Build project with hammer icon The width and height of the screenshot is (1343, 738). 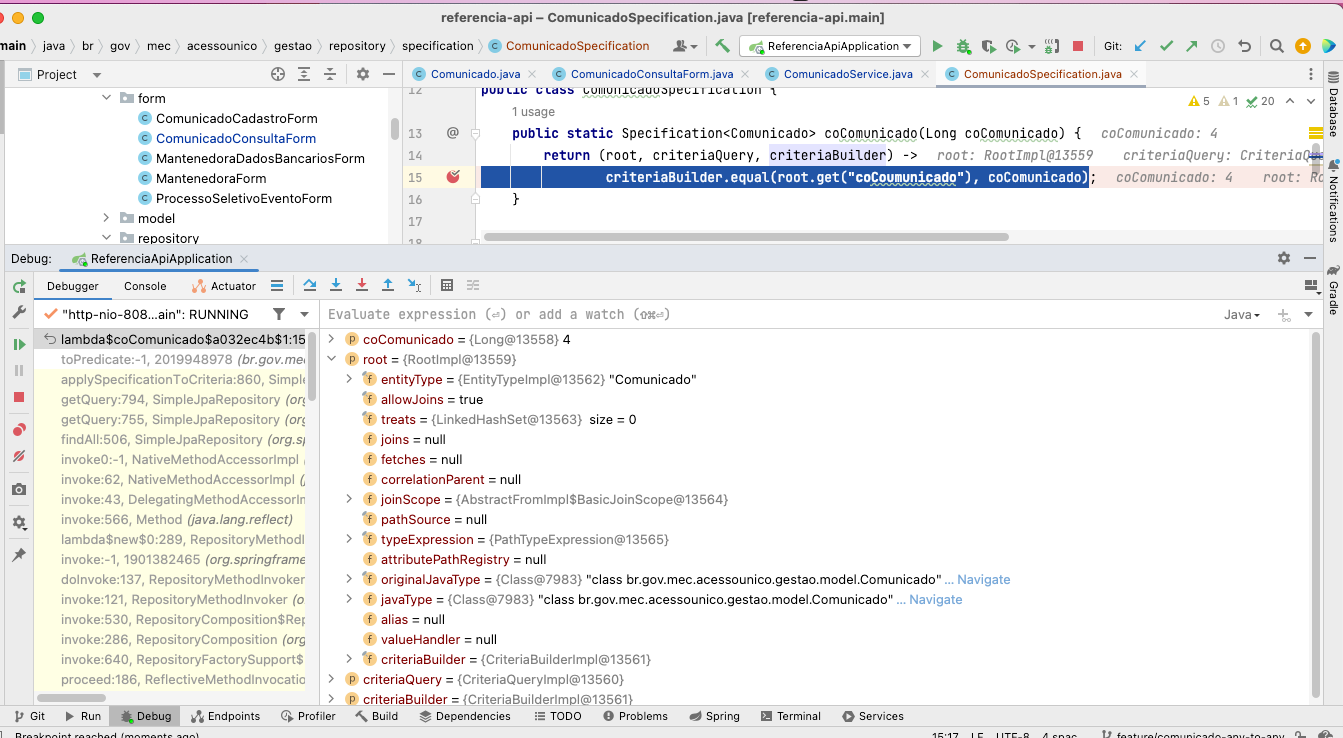[722, 46]
